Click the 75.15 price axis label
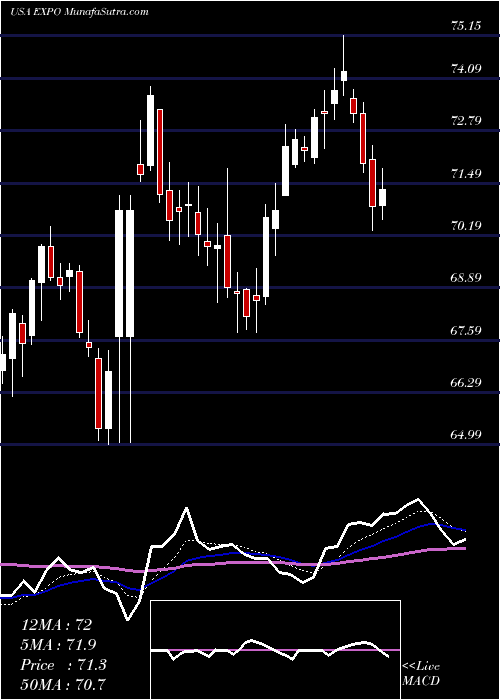This screenshot has height=700, width=500. point(466,26)
